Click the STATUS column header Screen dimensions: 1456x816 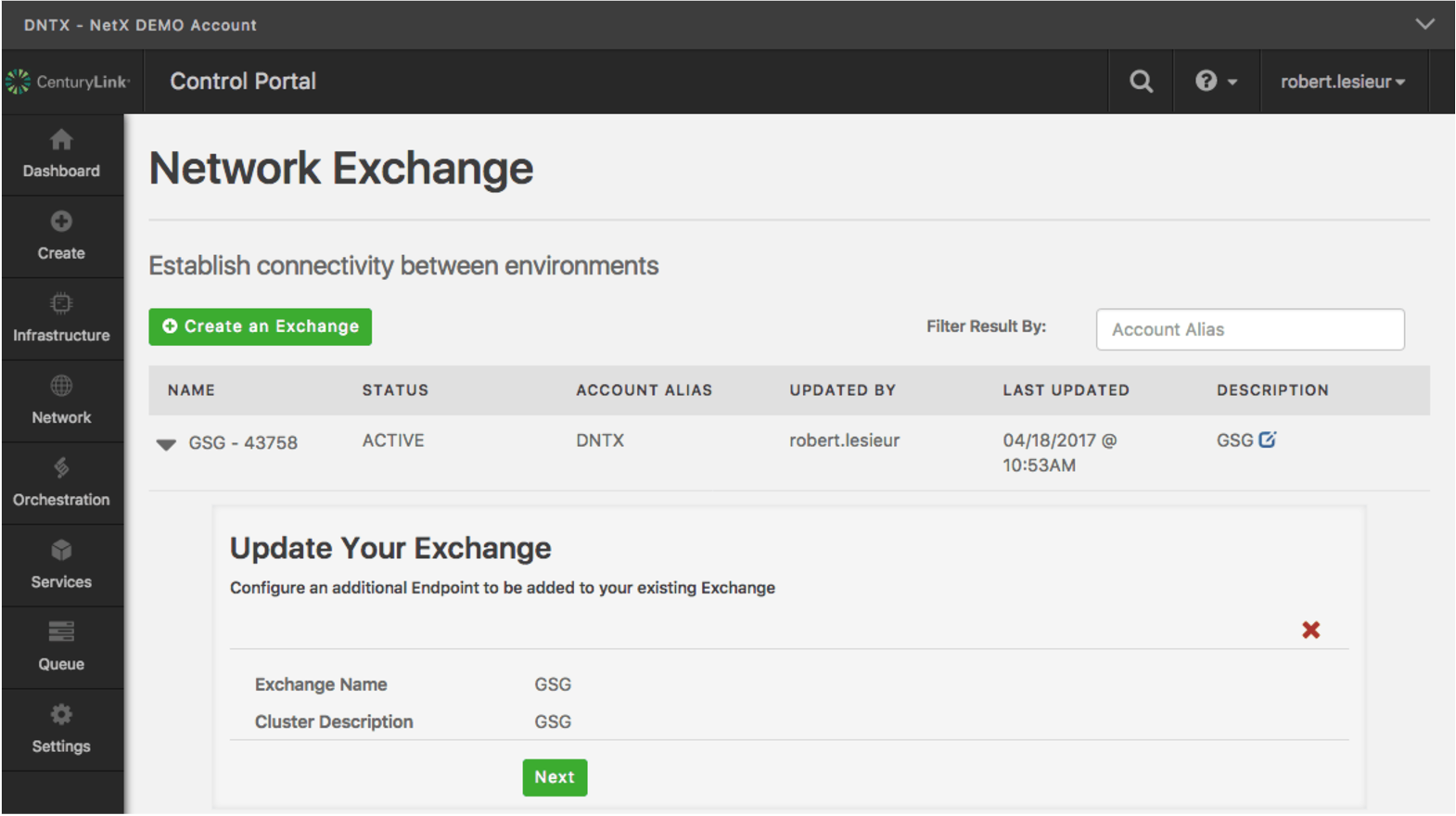[x=395, y=390]
